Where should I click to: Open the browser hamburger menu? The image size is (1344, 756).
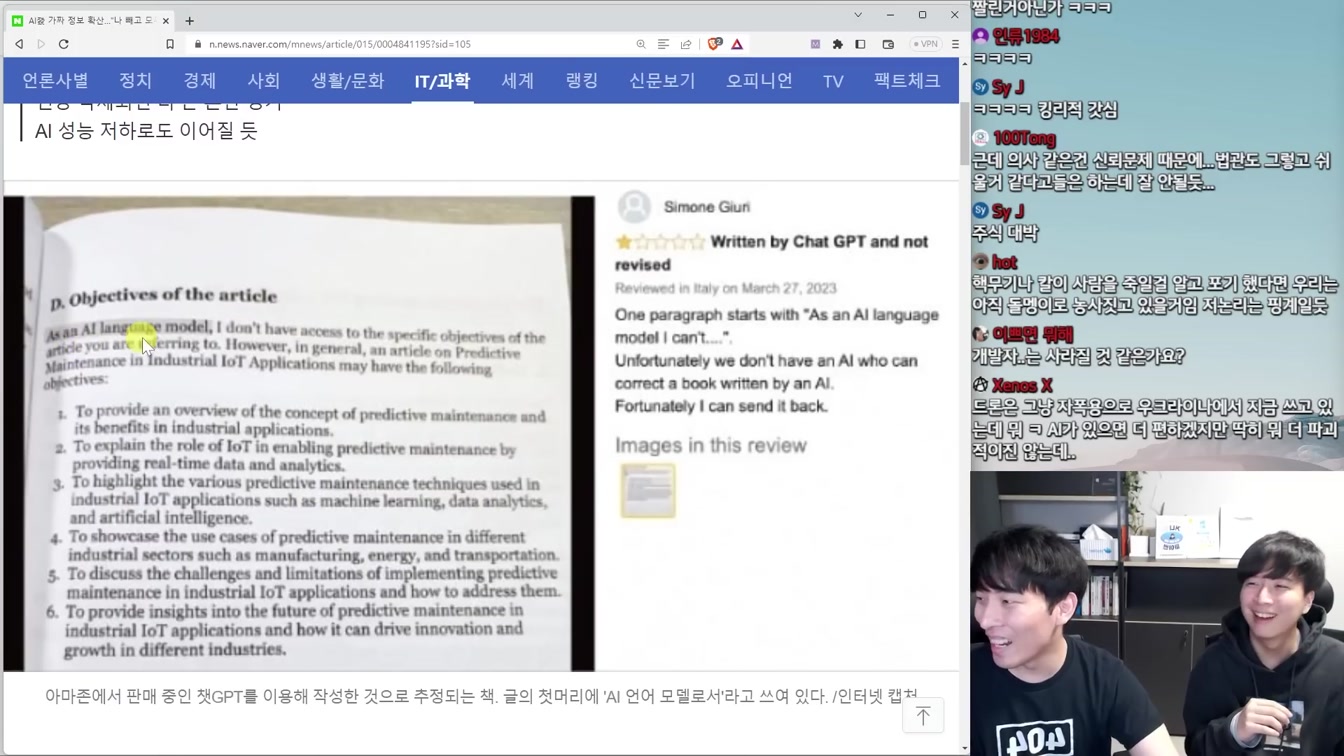point(955,44)
